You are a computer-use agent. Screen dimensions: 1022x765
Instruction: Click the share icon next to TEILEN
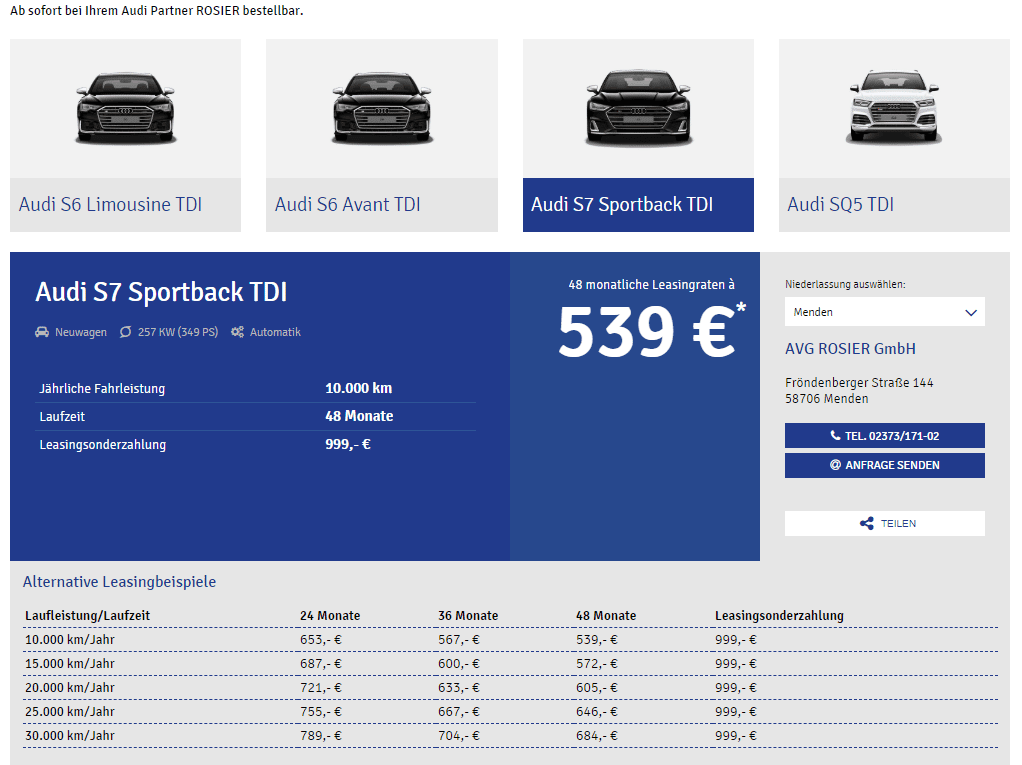point(867,523)
